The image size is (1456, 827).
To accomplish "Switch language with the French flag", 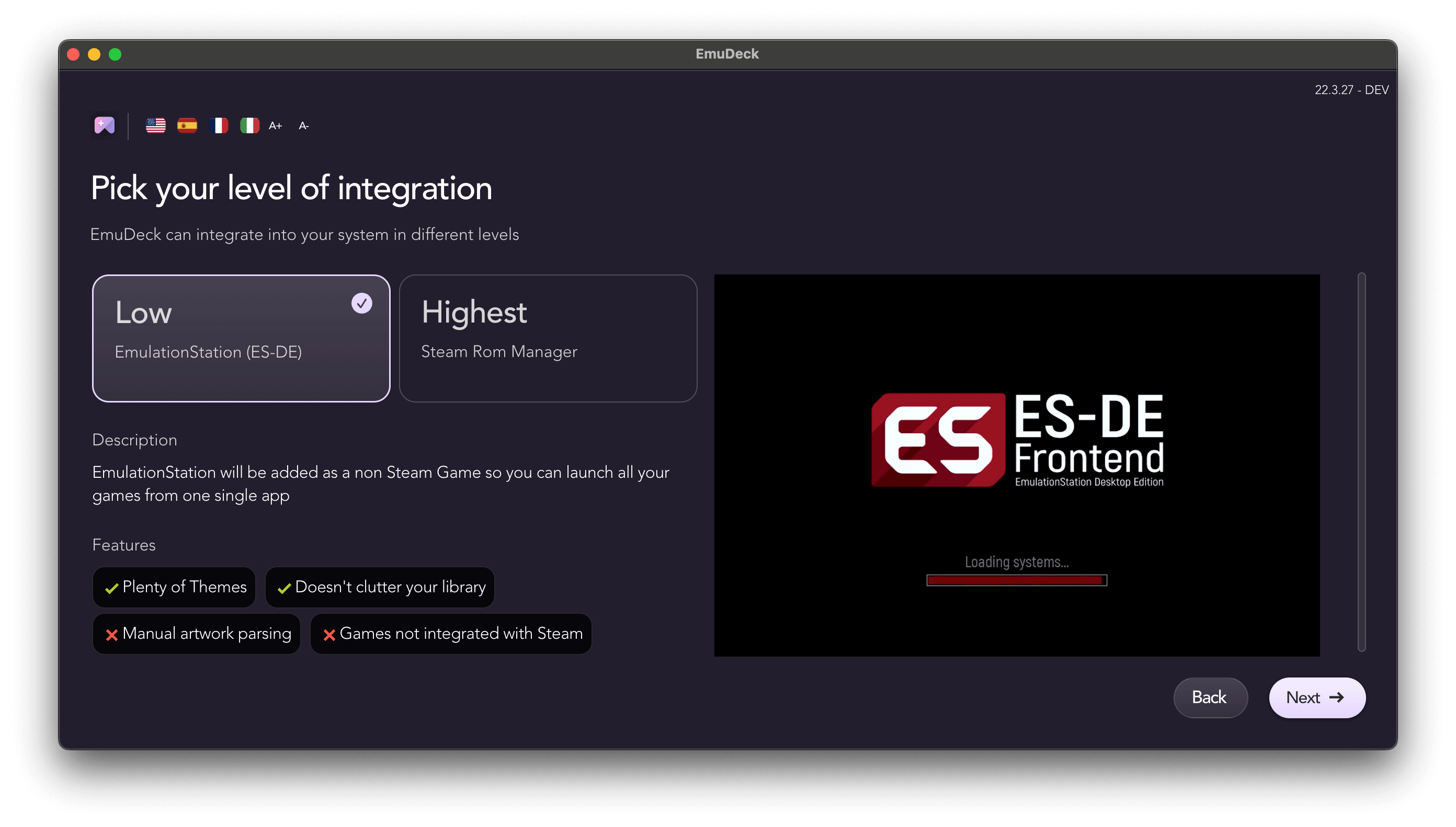I will tap(218, 125).
